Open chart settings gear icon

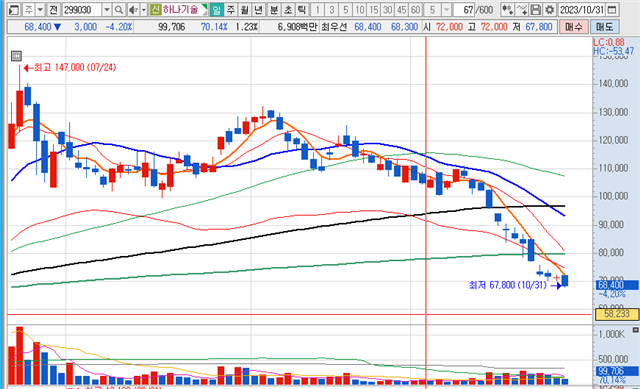click(x=550, y=9)
